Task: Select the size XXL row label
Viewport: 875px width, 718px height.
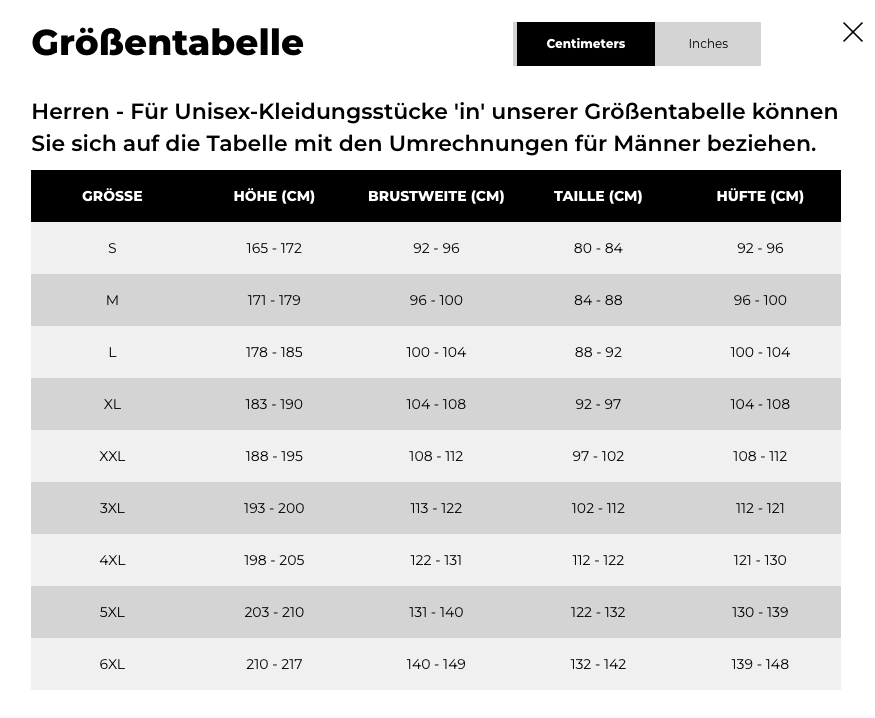Action: tap(112, 456)
